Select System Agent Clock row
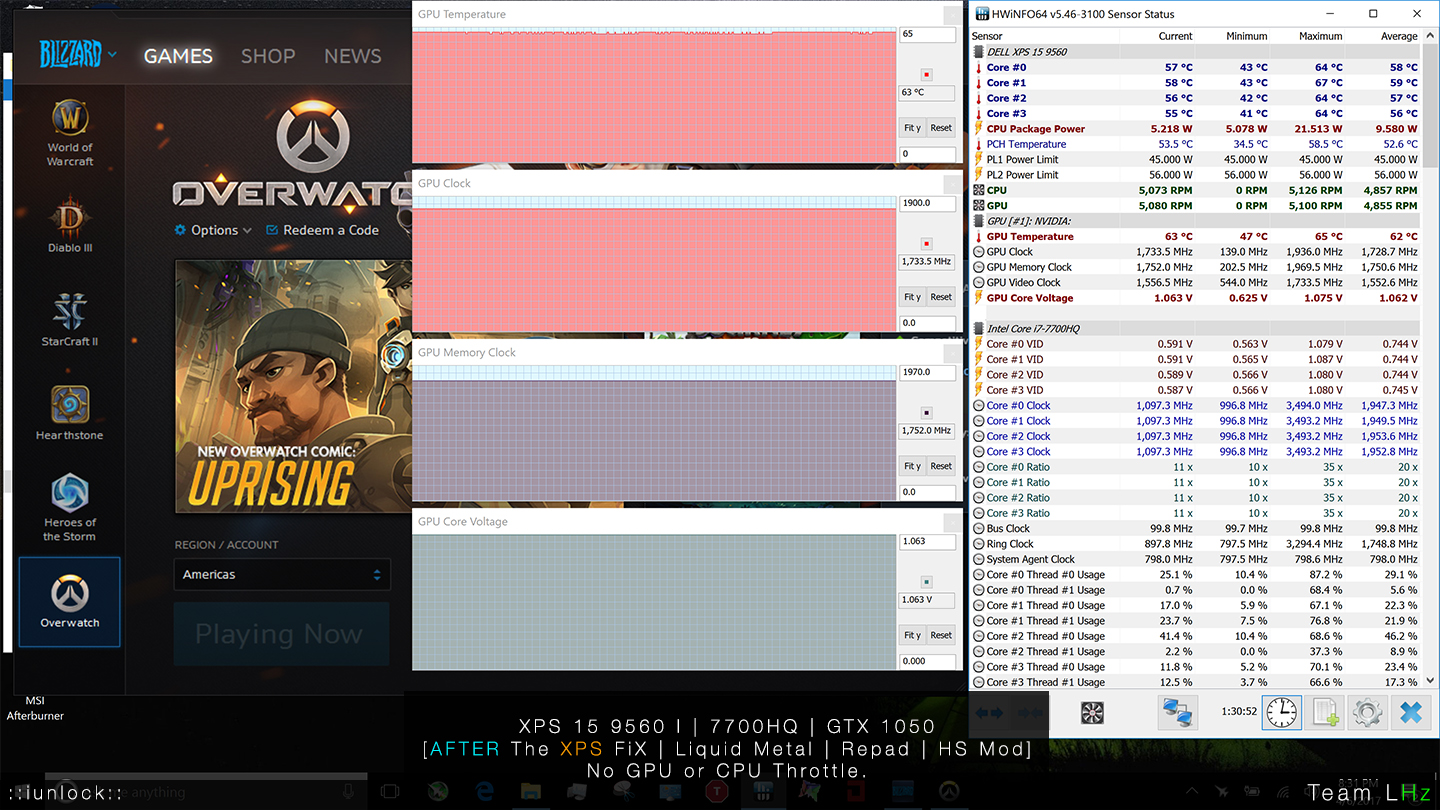 tap(1196, 559)
